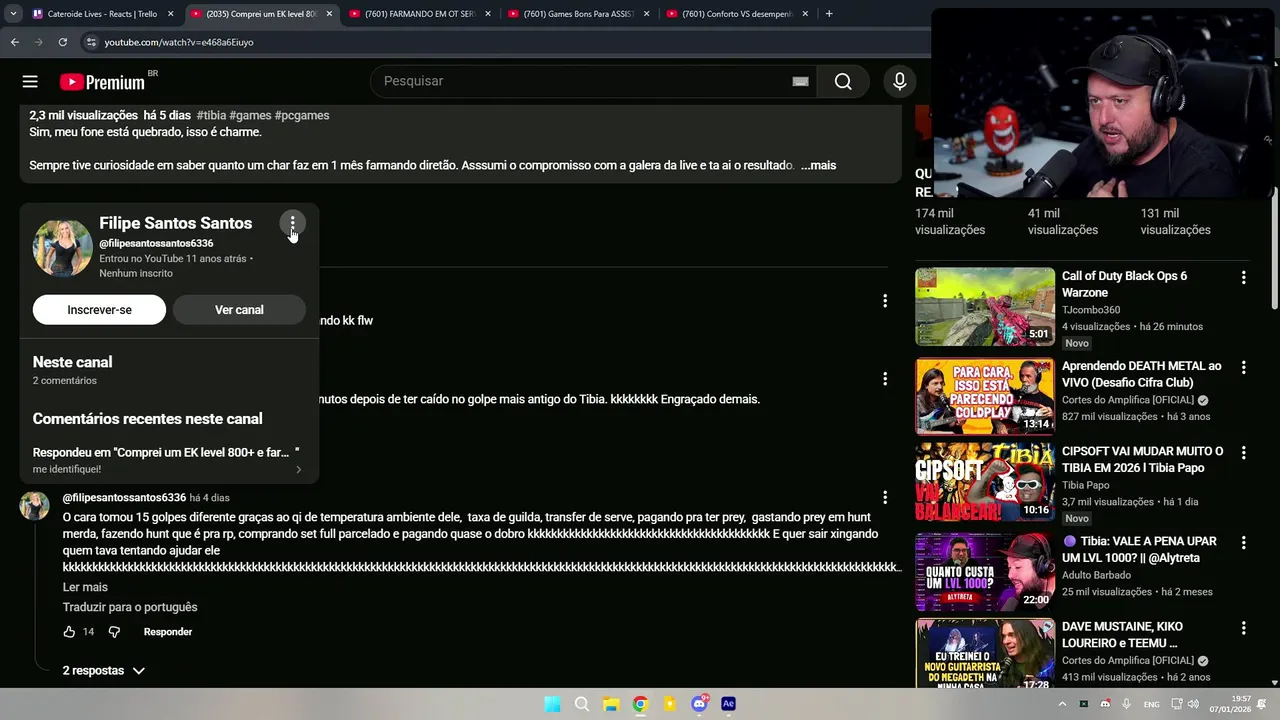Show hidden system tray icons
Screen dimensions: 1280x720
[1062, 704]
